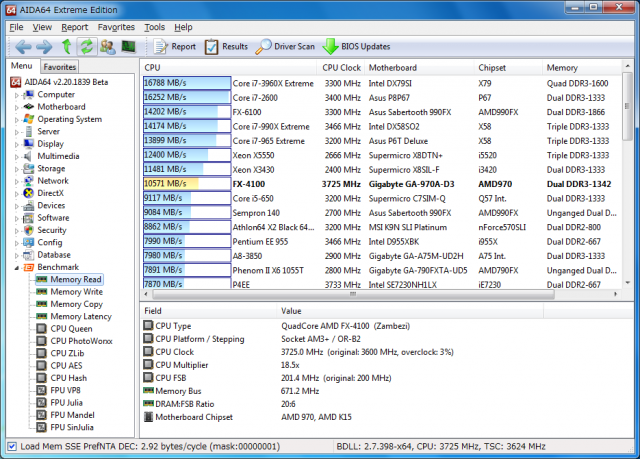The height and width of the screenshot is (459, 640).
Task: Click the DirectX tree icon
Action: pyautogui.click(x=29, y=193)
